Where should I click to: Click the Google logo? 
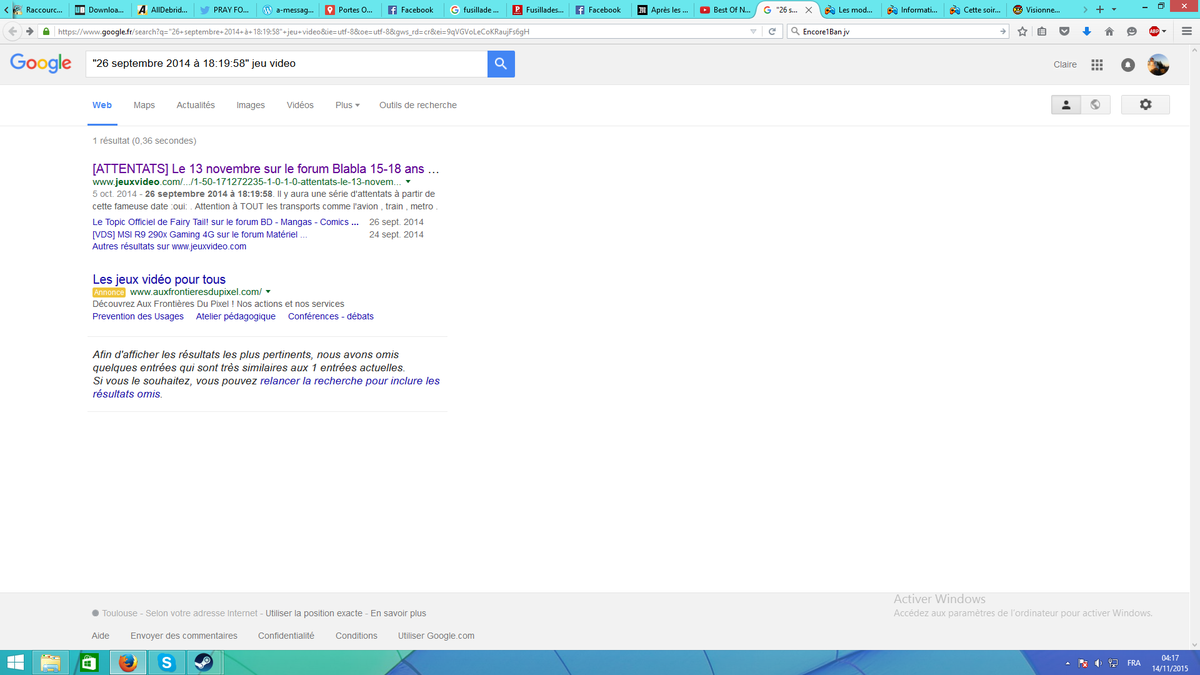(x=41, y=63)
